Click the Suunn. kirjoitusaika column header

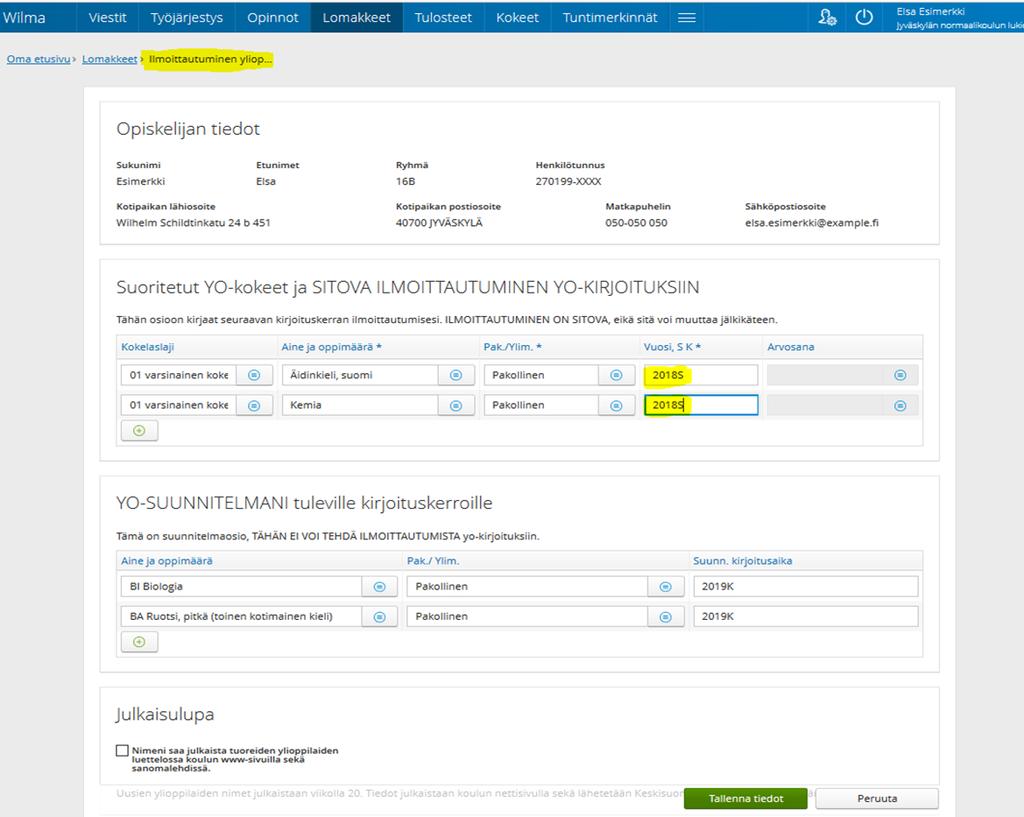click(743, 561)
